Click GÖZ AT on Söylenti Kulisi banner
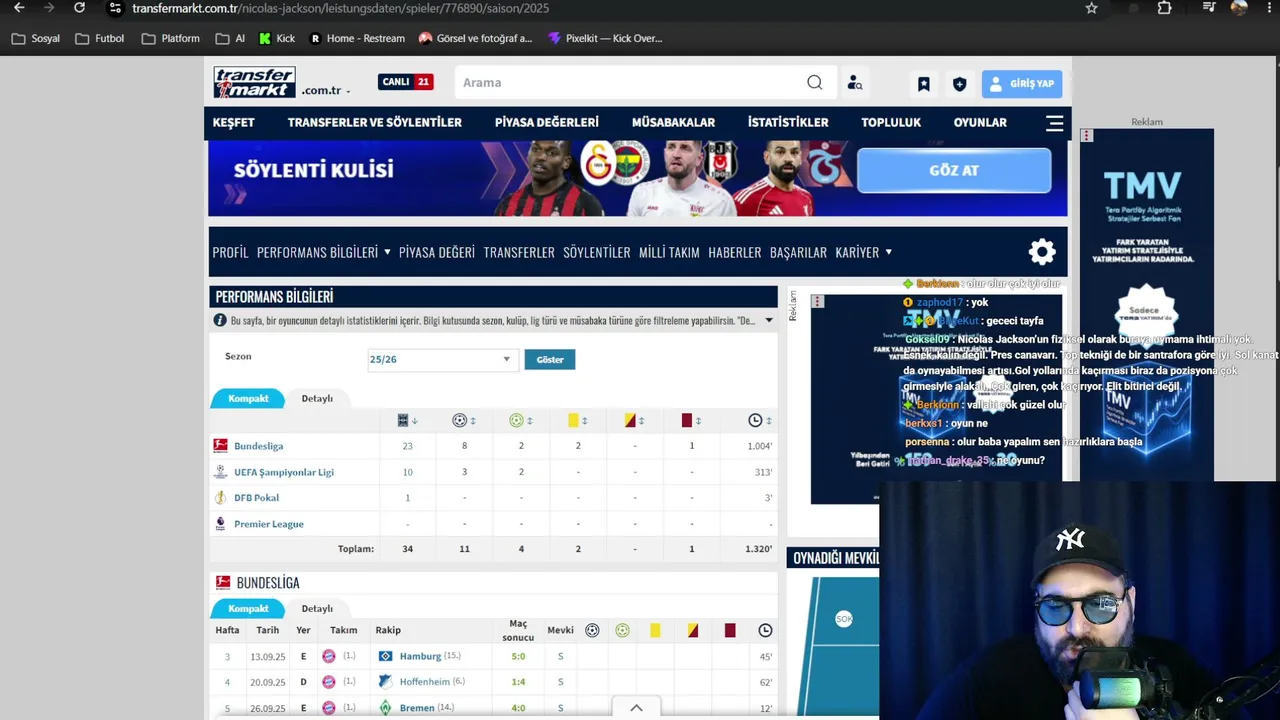Viewport: 1280px width, 720px height. click(x=954, y=170)
